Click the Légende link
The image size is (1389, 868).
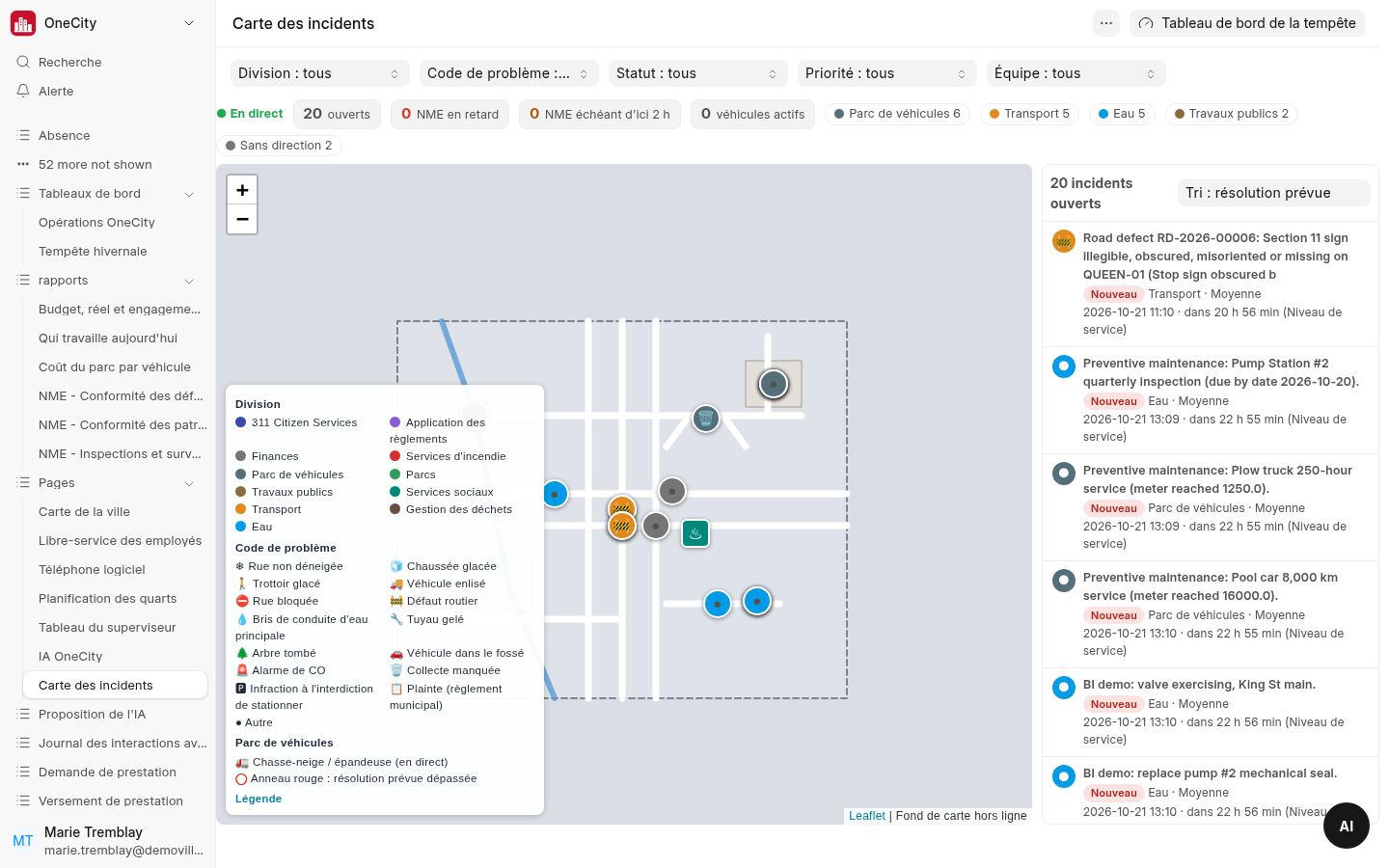(x=259, y=799)
